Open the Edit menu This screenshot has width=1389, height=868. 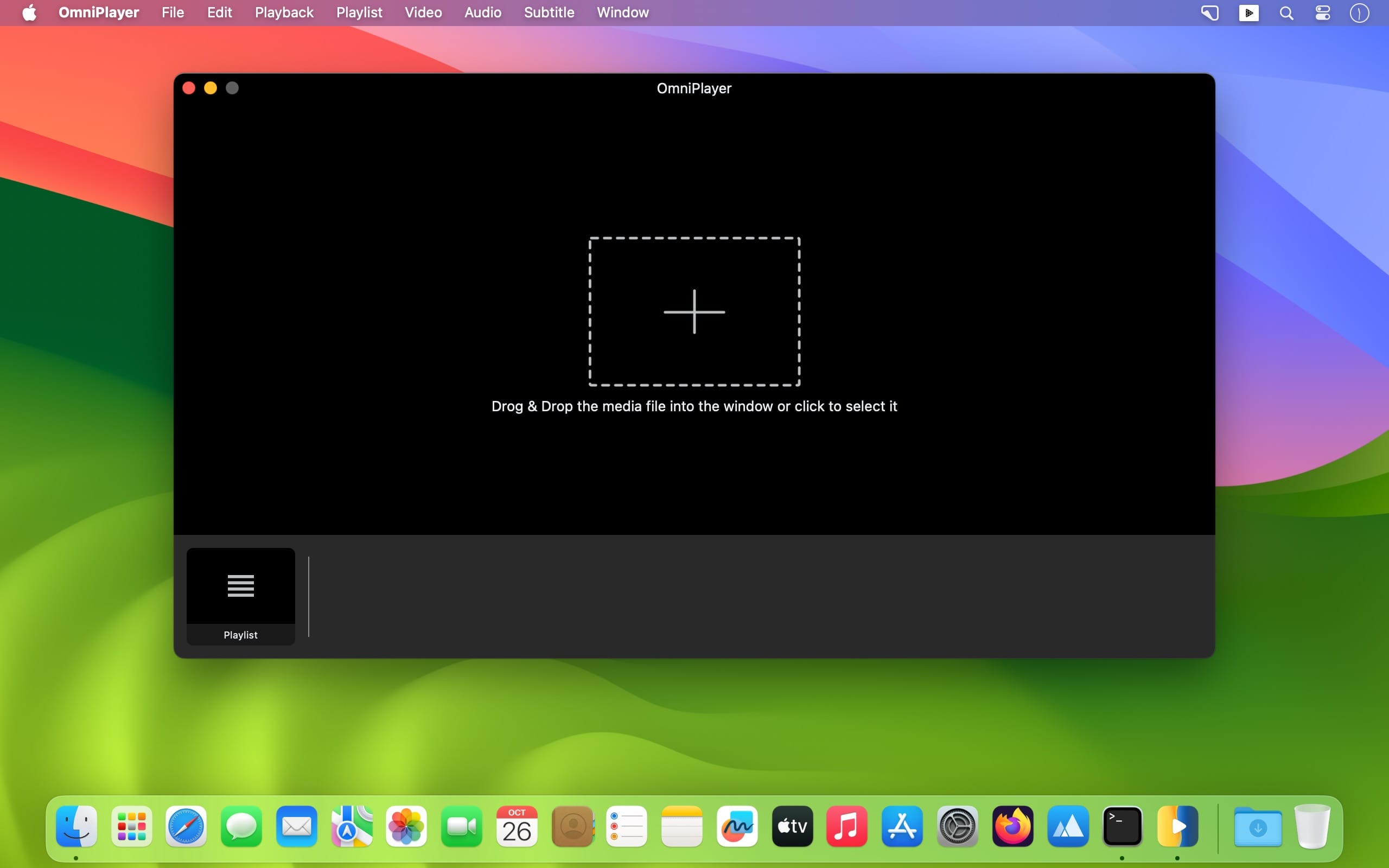coord(219,12)
